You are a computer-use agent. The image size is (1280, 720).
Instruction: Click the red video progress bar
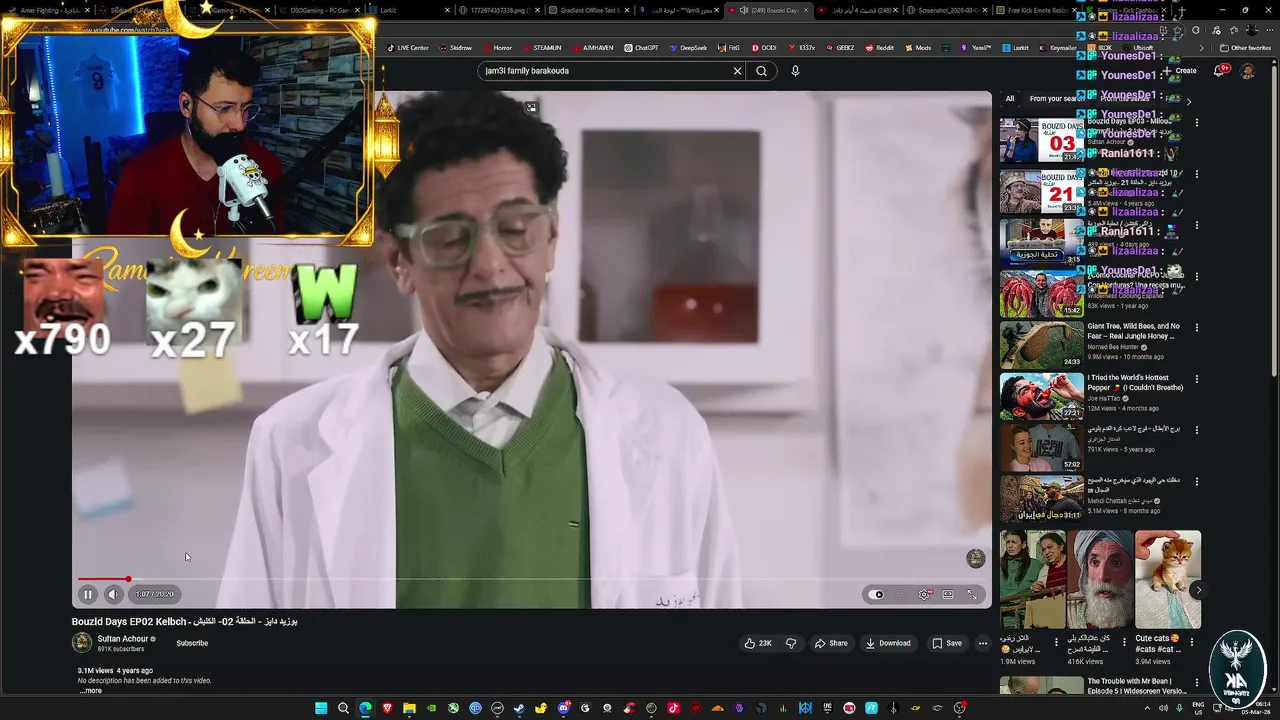104,579
